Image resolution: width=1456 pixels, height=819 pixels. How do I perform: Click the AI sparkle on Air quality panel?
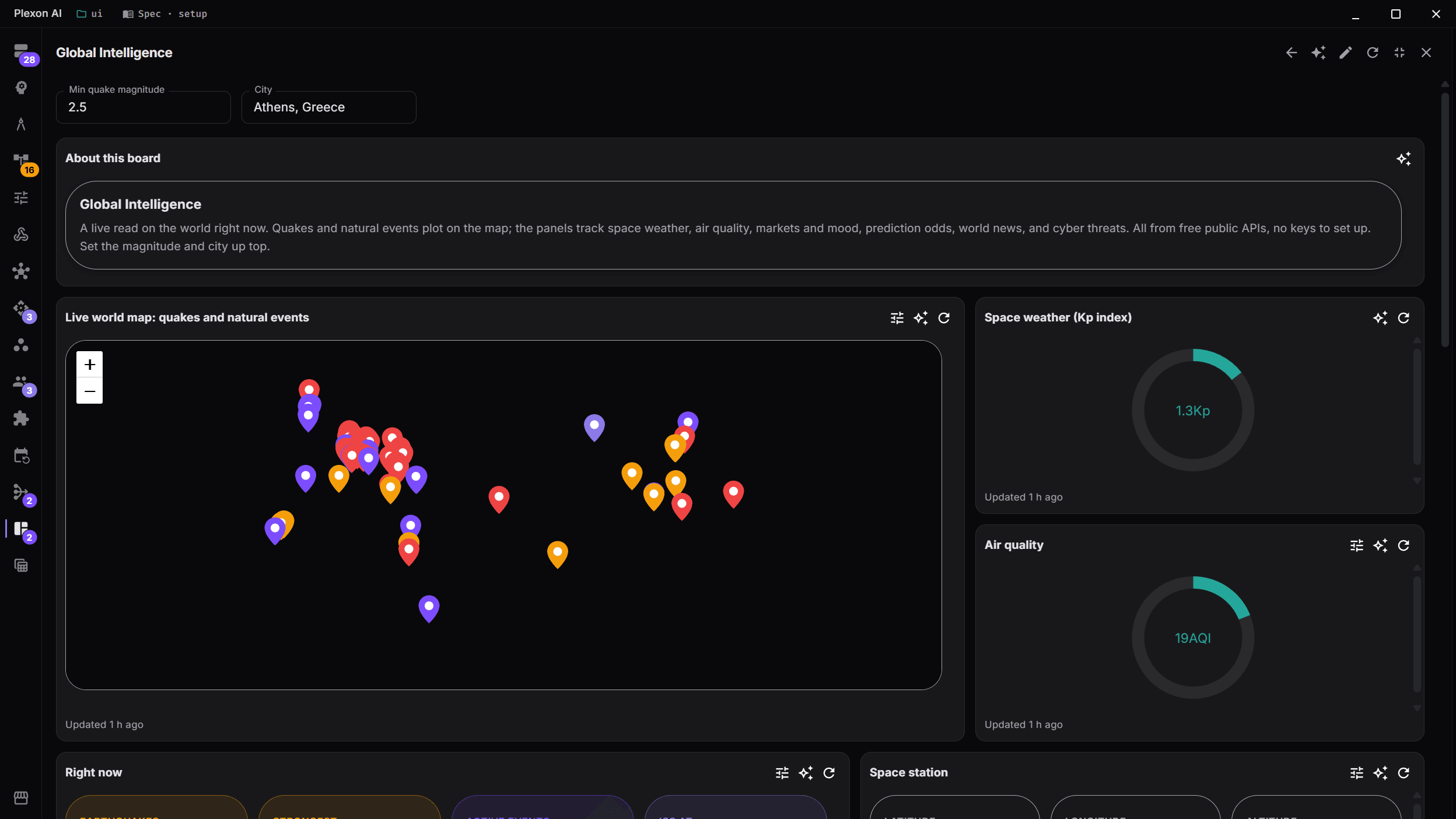point(1380,545)
